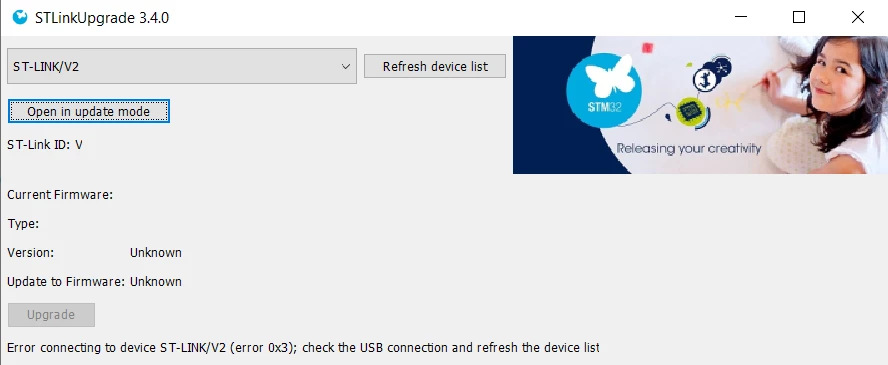
Task: Click the STLinkUpgrade app icon in title bar
Action: (20, 18)
